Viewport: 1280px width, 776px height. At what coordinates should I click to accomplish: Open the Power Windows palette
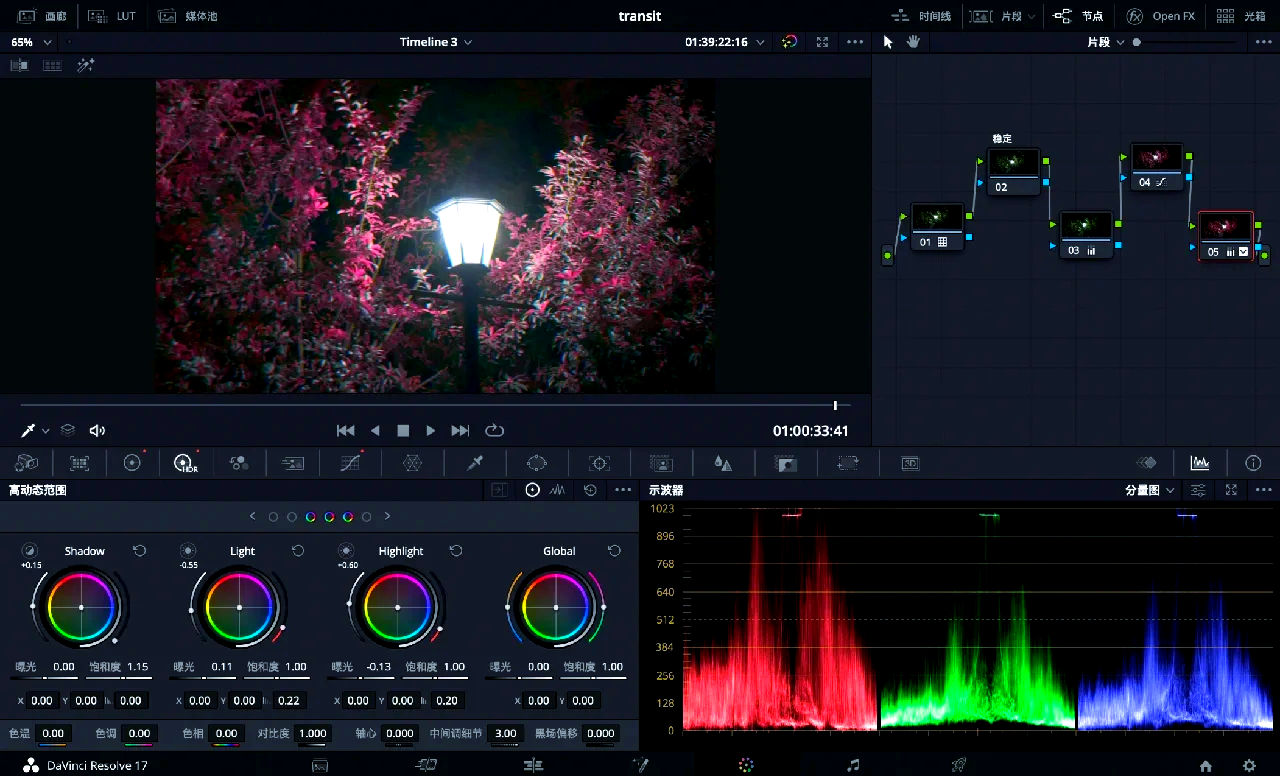pyautogui.click(x=537, y=462)
